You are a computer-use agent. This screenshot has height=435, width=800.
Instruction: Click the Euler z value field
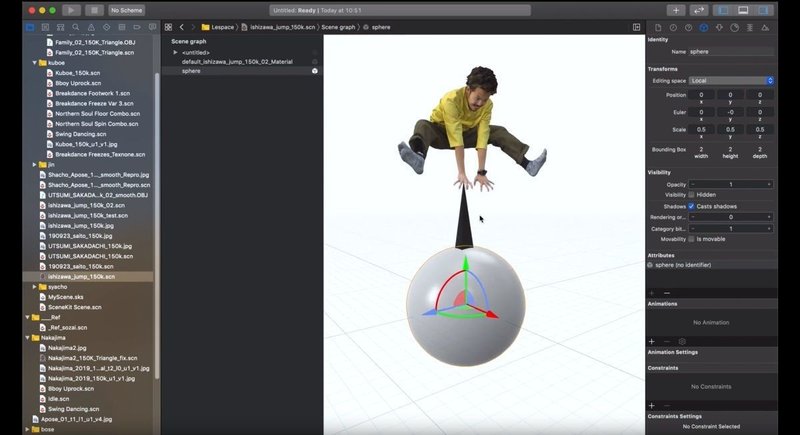(760, 112)
